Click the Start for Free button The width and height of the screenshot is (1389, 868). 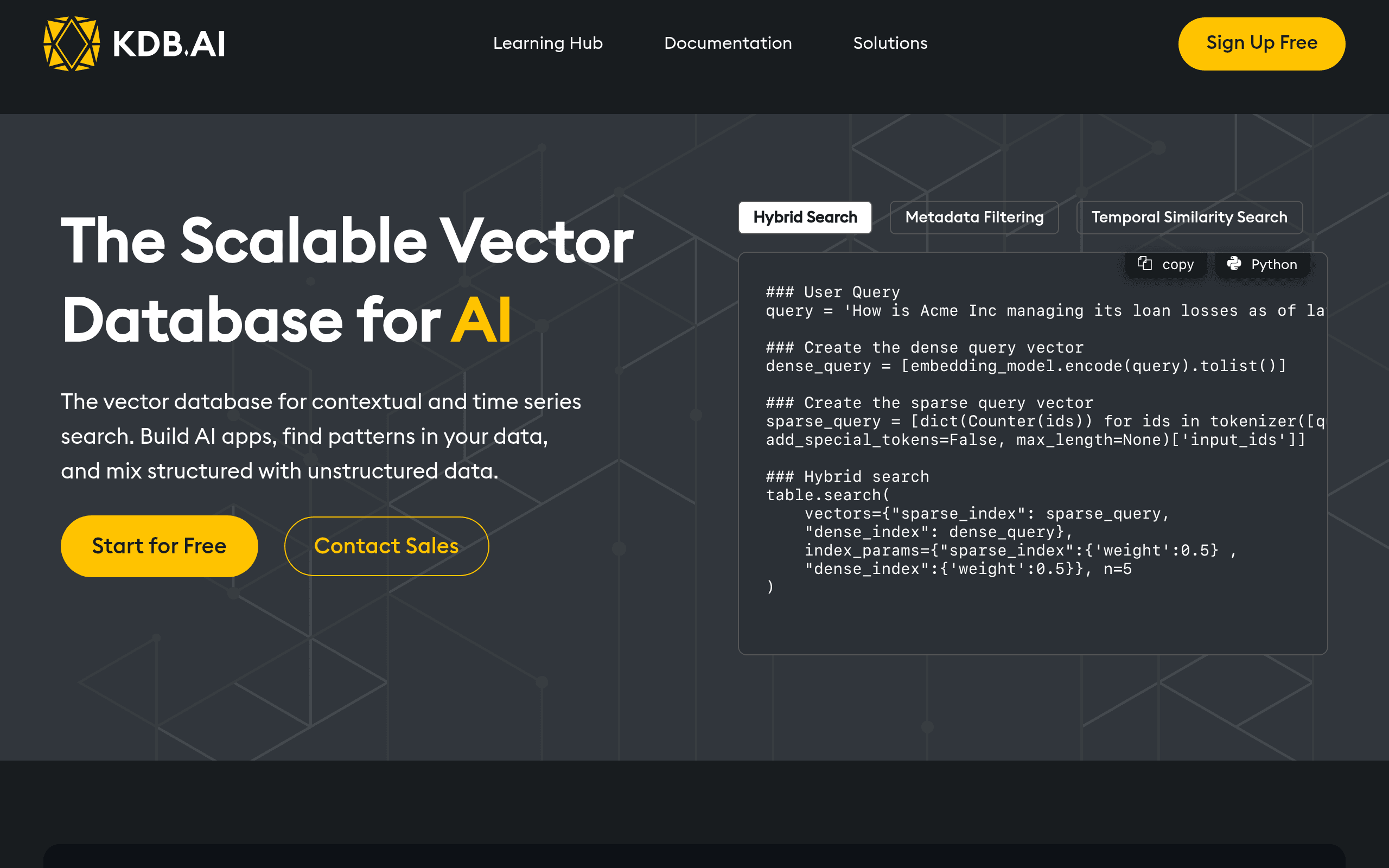(159, 546)
